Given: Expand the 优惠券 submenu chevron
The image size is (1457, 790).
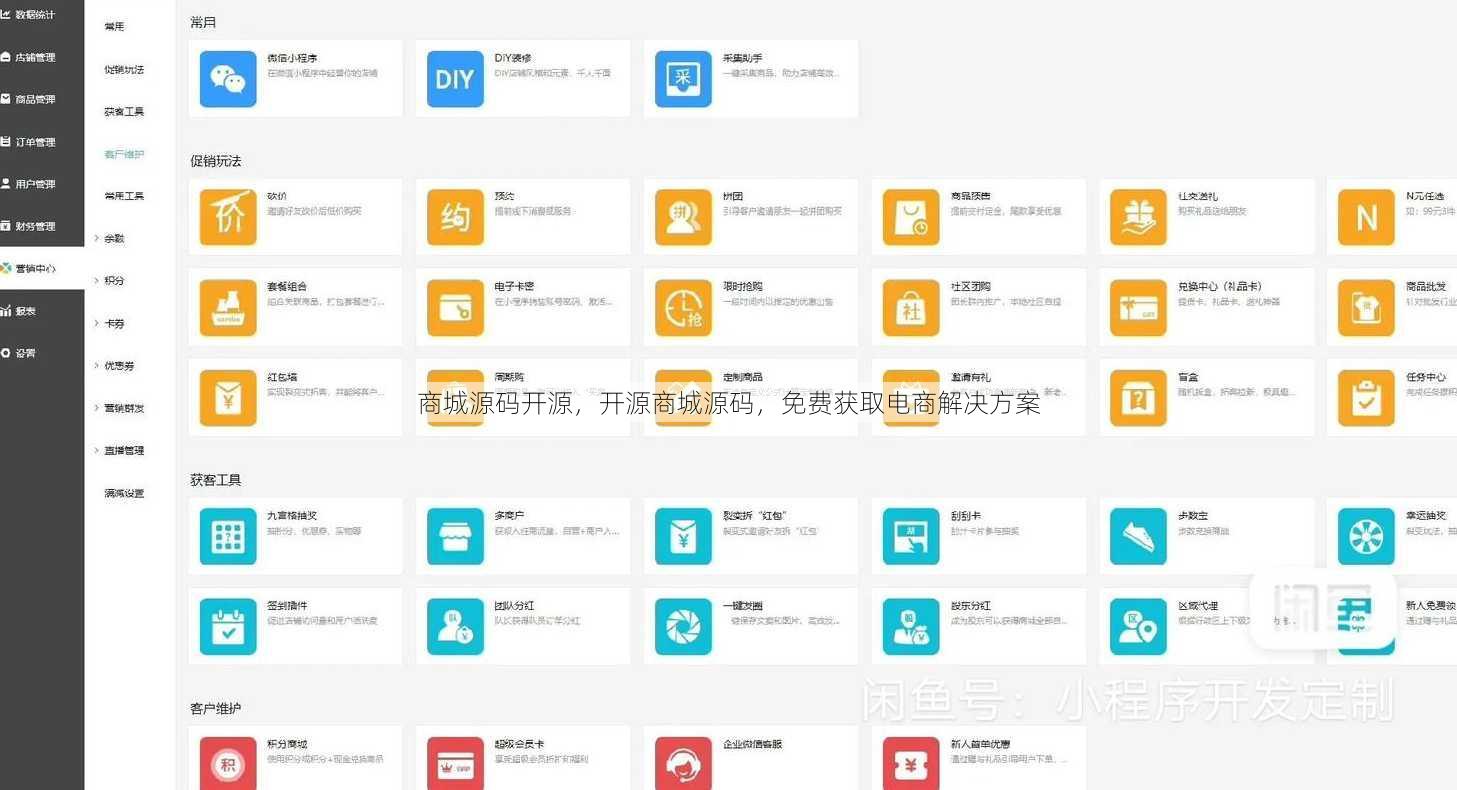Looking at the screenshot, I should (x=97, y=366).
